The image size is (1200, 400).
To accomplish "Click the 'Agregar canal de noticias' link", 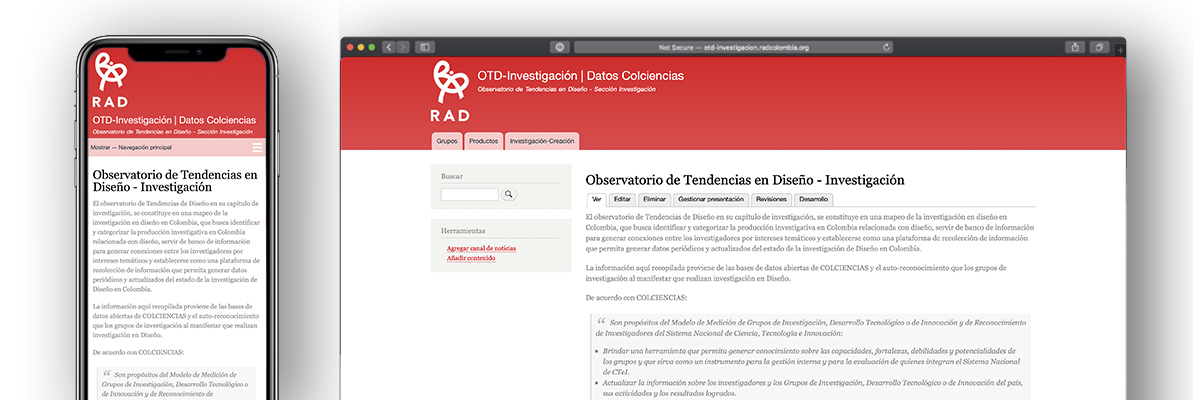I will [x=481, y=247].
